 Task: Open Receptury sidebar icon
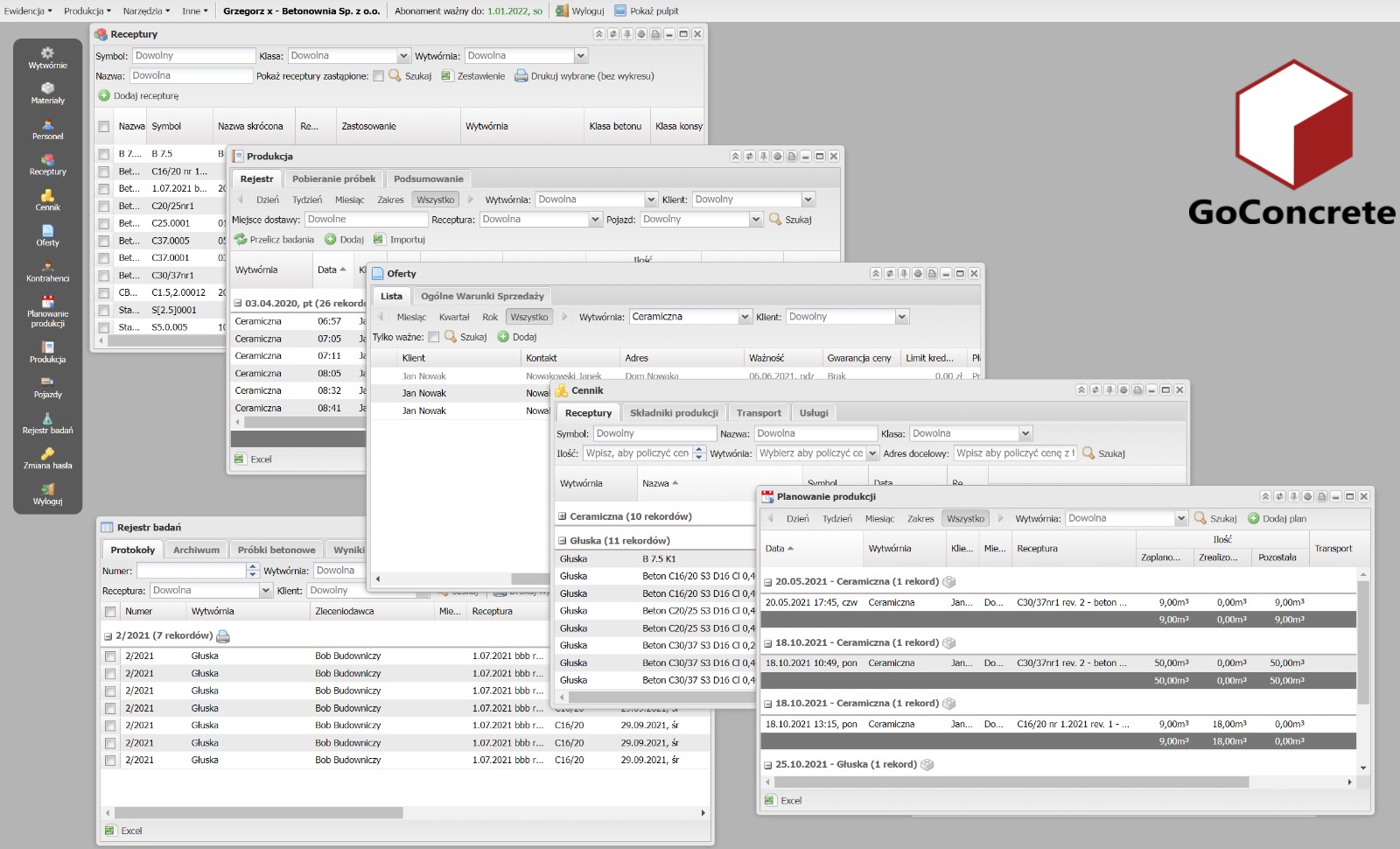[x=47, y=165]
